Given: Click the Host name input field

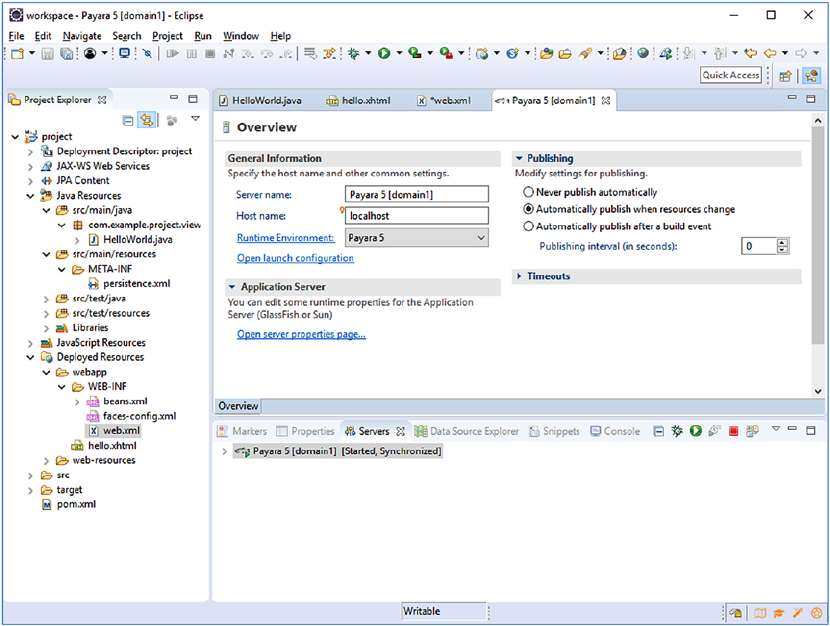Looking at the screenshot, I should [417, 215].
